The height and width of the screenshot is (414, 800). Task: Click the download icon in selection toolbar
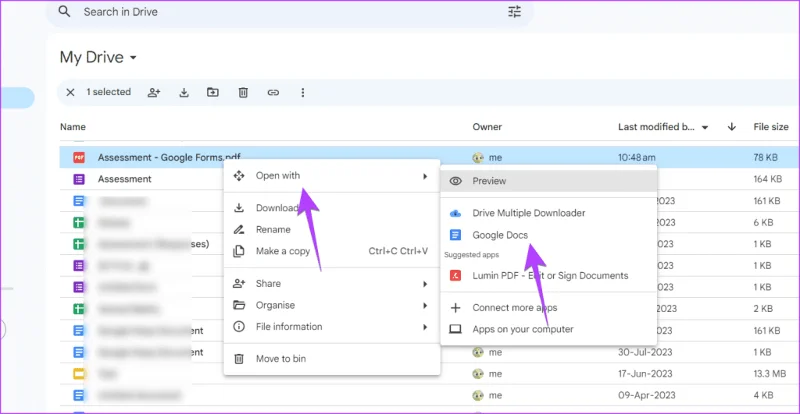coord(184,92)
